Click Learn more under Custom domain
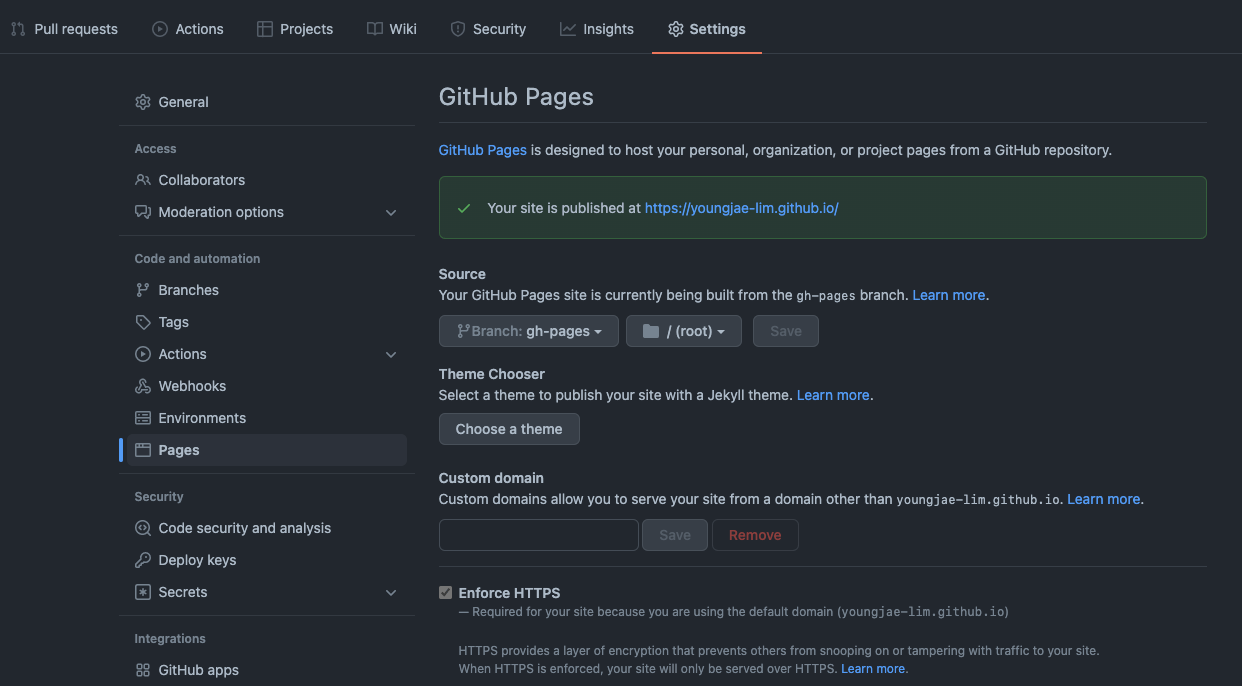1242x686 pixels. [1104, 499]
